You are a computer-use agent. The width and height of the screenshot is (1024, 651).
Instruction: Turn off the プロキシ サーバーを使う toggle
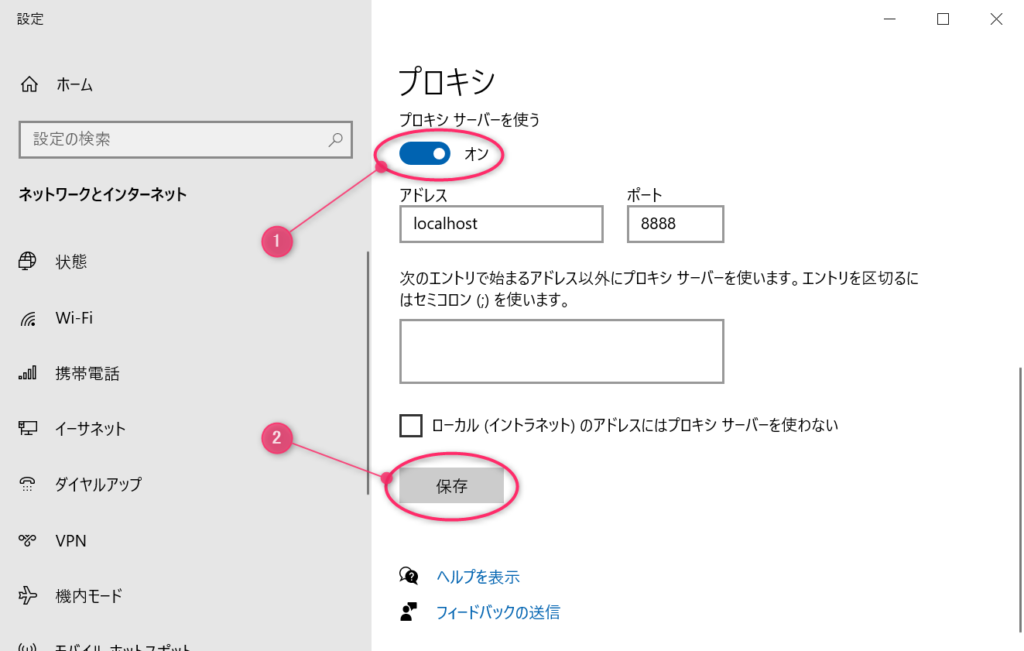coord(425,153)
